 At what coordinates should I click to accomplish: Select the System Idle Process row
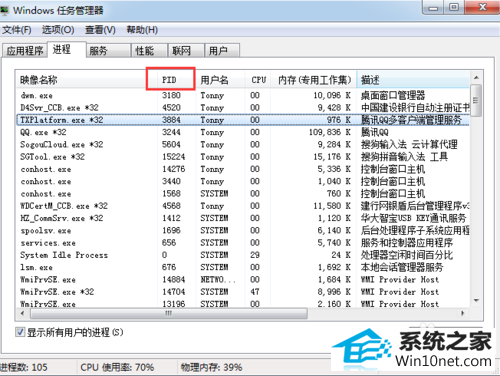(243, 255)
